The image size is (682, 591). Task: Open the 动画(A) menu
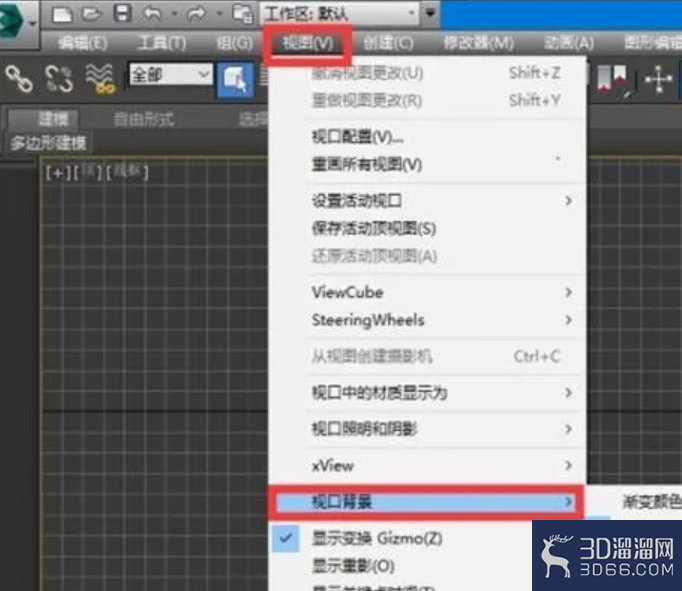point(569,43)
